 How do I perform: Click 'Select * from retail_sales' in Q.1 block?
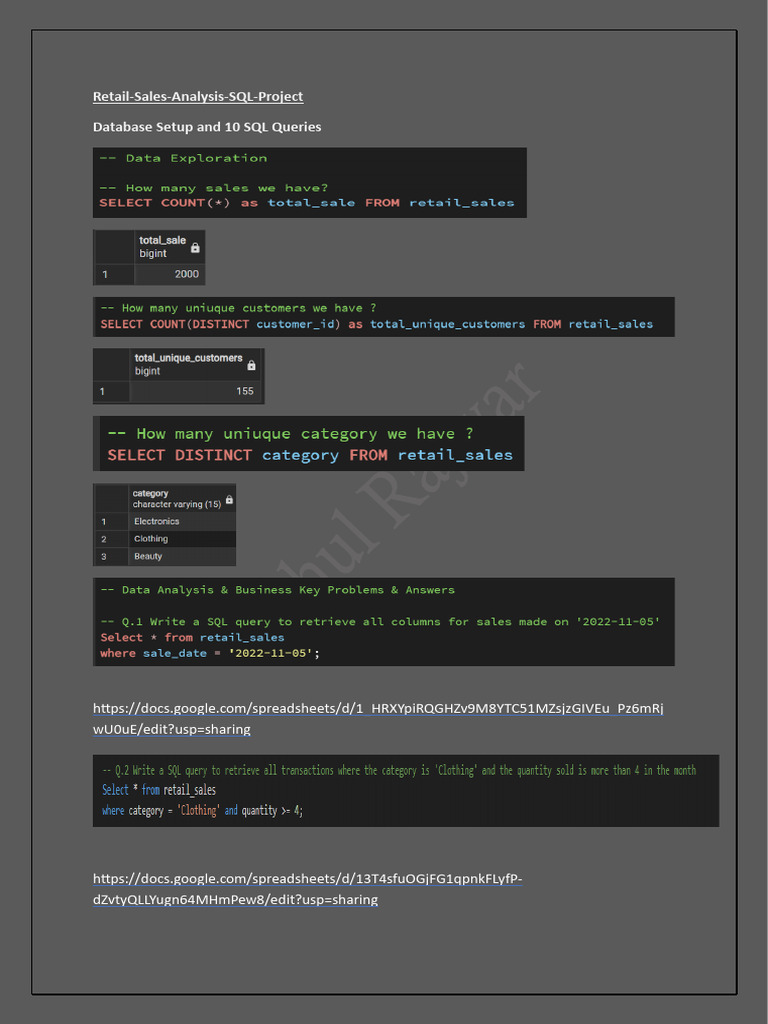pos(193,637)
